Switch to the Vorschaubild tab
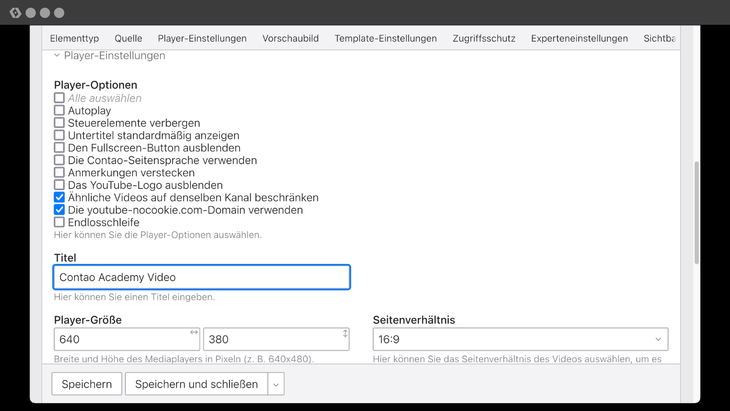 290,39
